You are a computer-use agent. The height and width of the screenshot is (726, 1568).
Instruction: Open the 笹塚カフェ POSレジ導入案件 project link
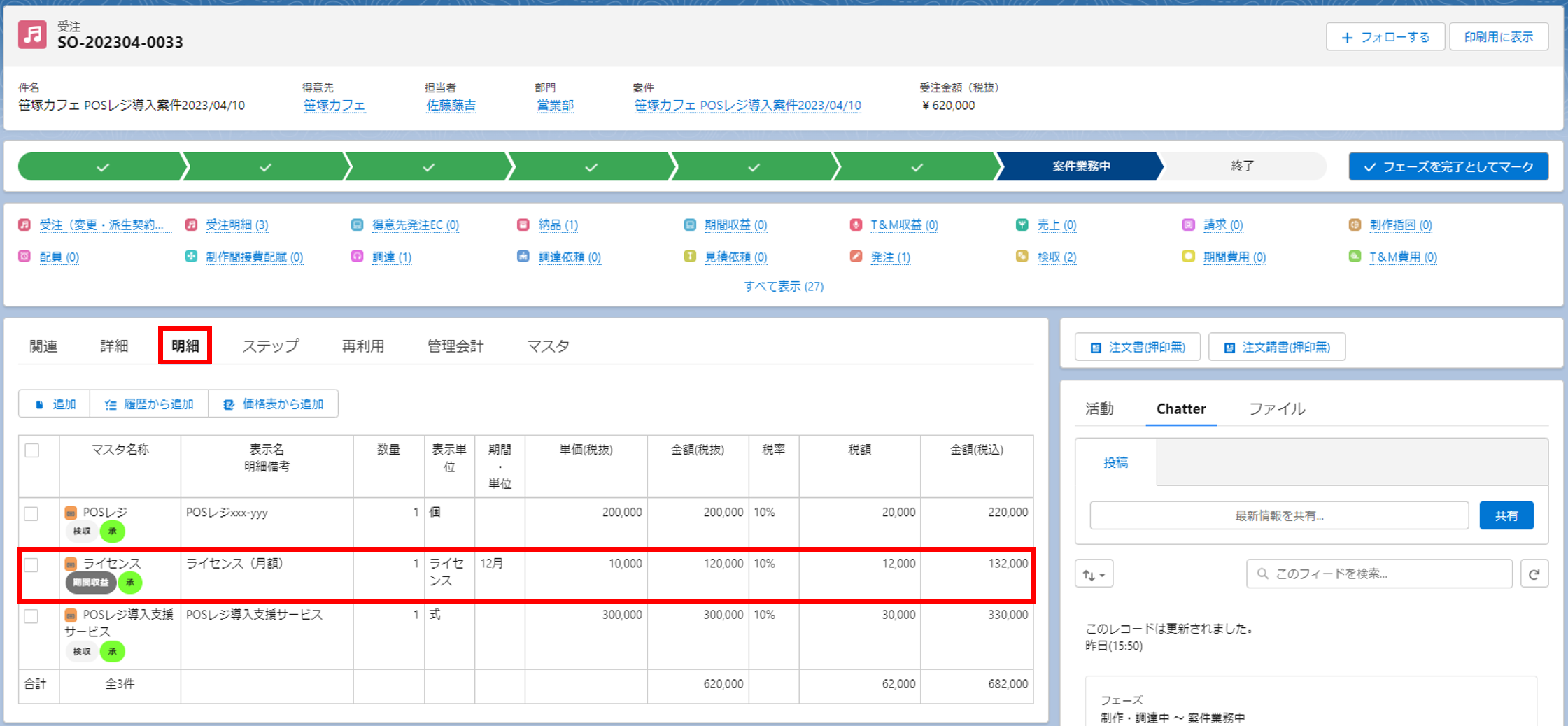click(747, 106)
